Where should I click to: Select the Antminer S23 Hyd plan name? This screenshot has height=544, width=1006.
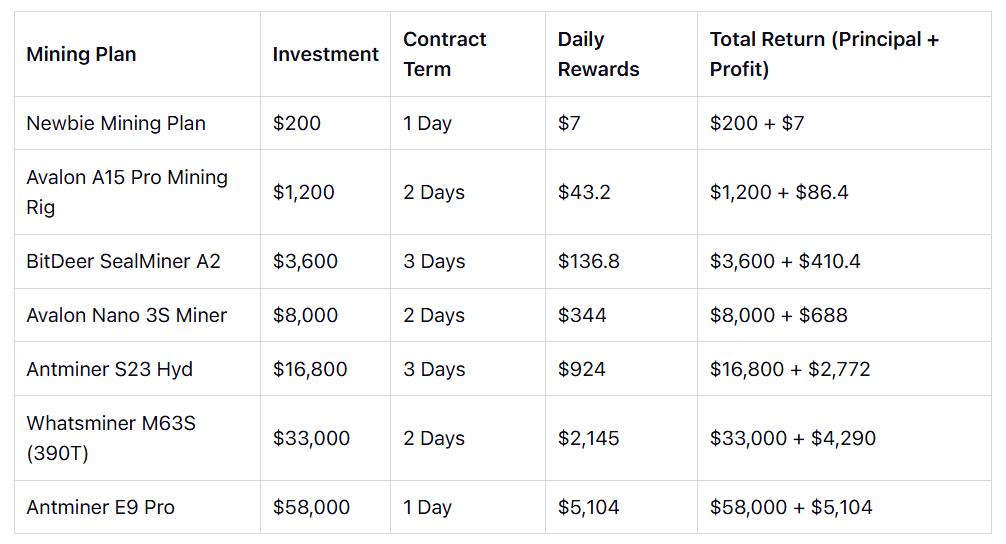109,369
